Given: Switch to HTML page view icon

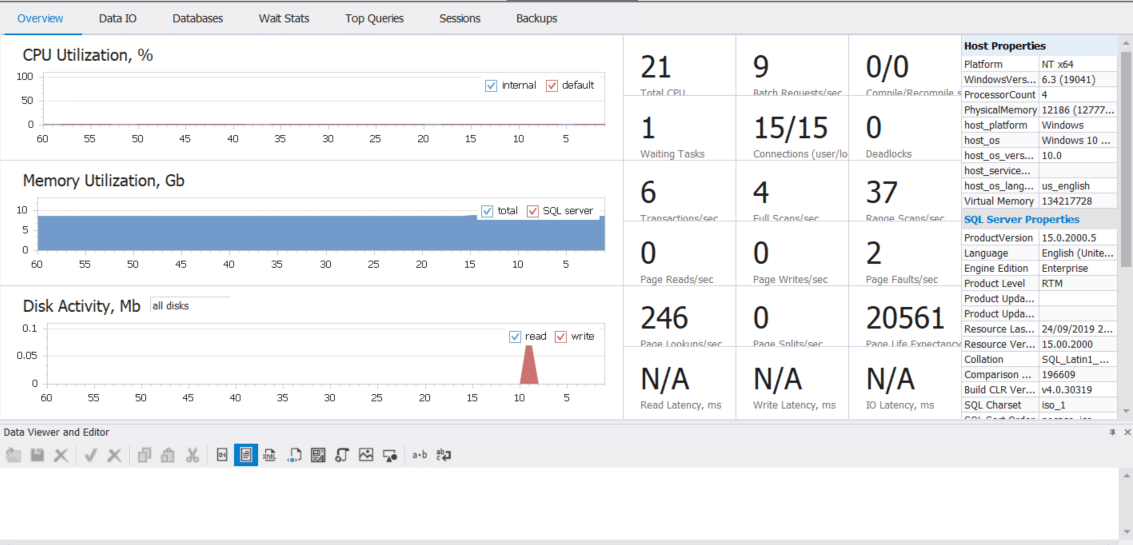Looking at the screenshot, I should click(294, 455).
